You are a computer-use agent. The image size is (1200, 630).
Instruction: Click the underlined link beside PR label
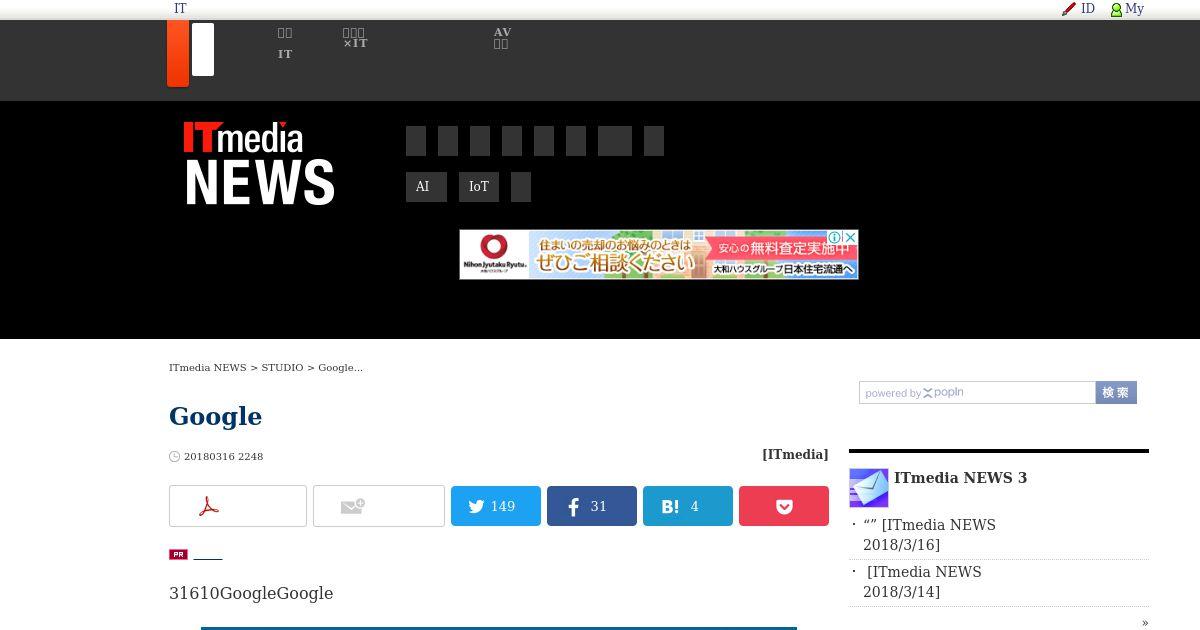pyautogui.click(x=208, y=554)
